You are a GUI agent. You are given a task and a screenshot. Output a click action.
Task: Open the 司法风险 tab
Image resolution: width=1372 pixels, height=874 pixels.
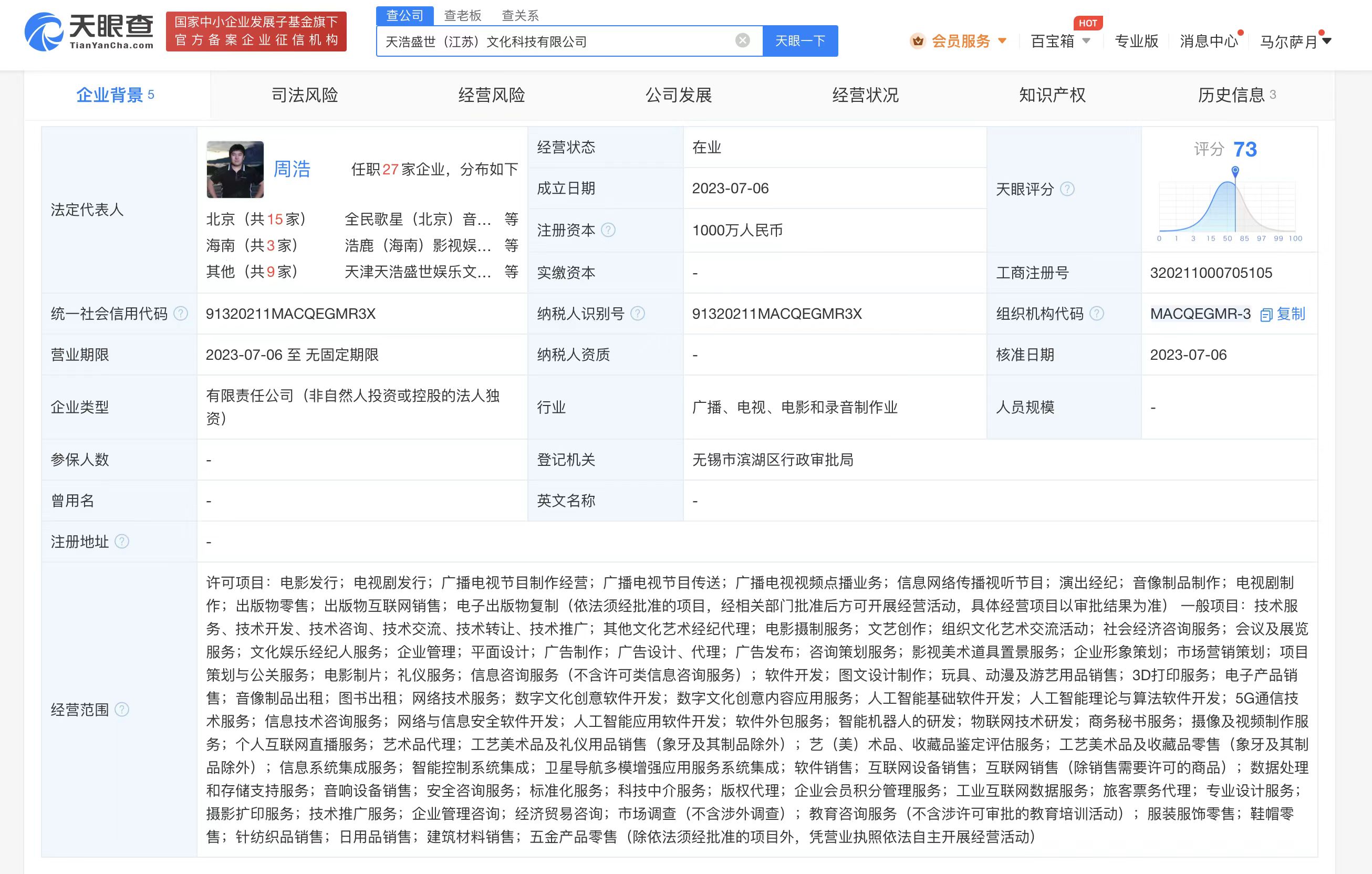(x=305, y=95)
